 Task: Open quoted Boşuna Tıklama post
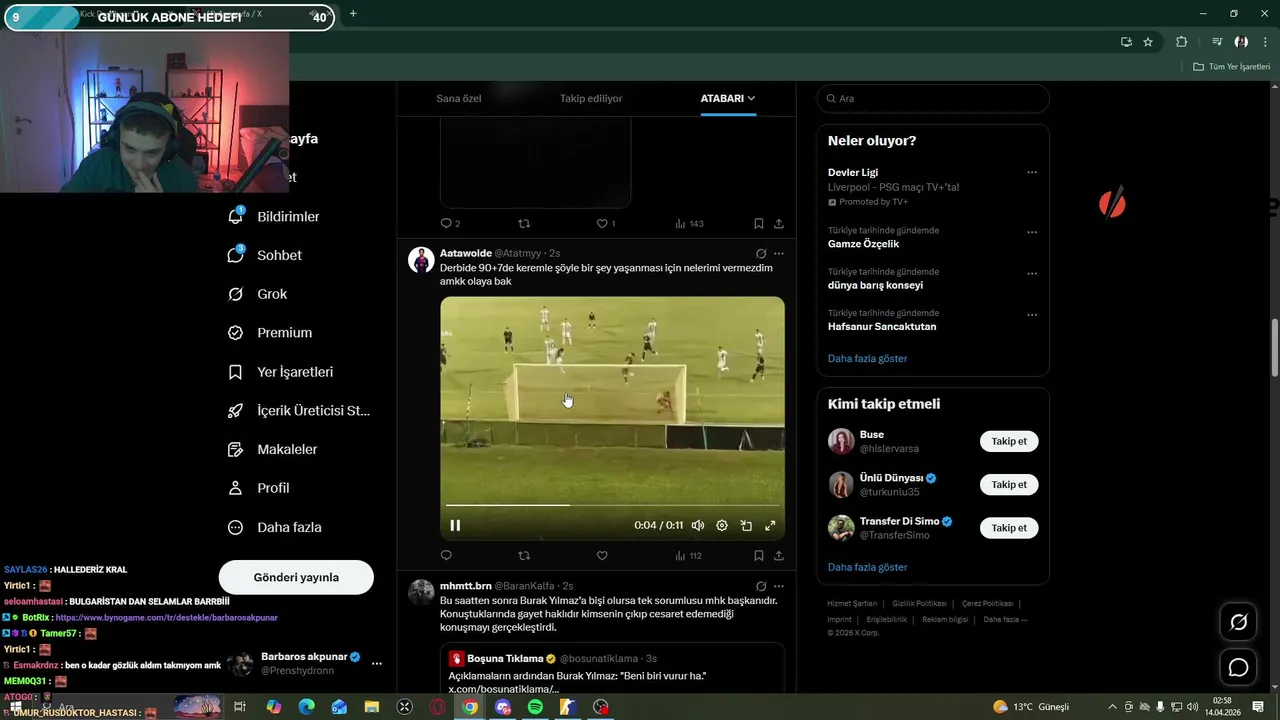point(612,669)
